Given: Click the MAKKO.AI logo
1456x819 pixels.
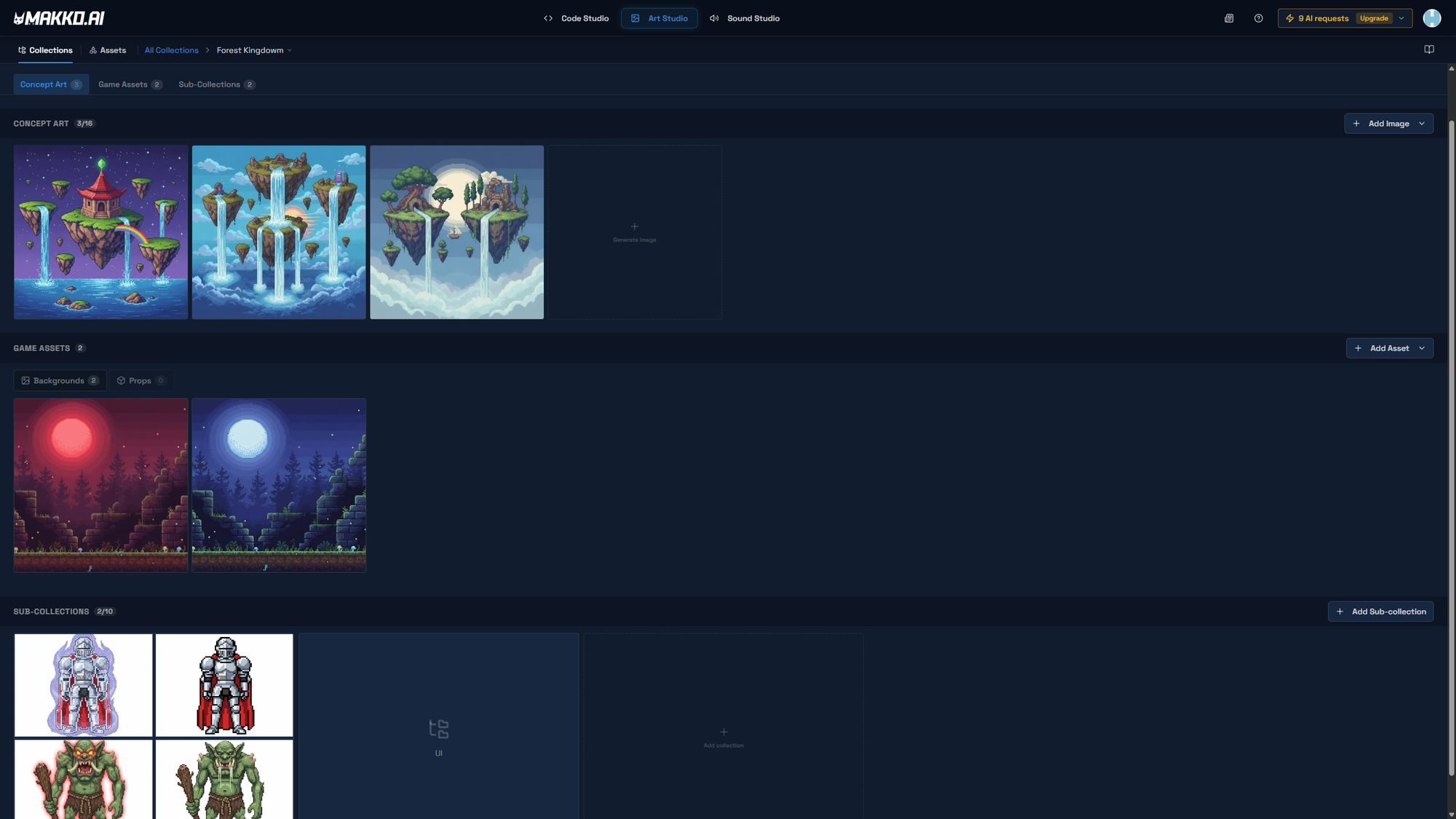Looking at the screenshot, I should click(x=59, y=18).
